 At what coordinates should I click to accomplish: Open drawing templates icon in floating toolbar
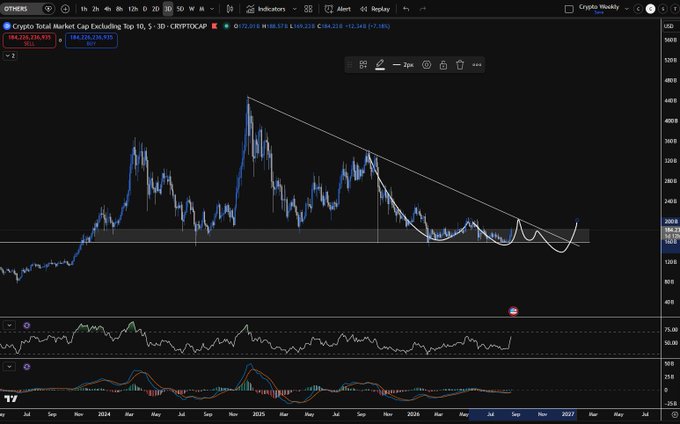pos(363,65)
